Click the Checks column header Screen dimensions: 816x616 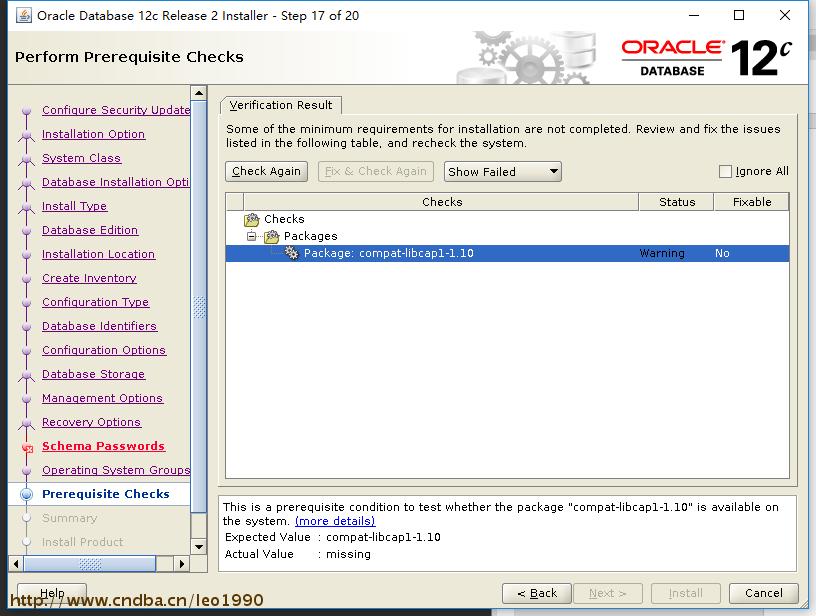[441, 202]
